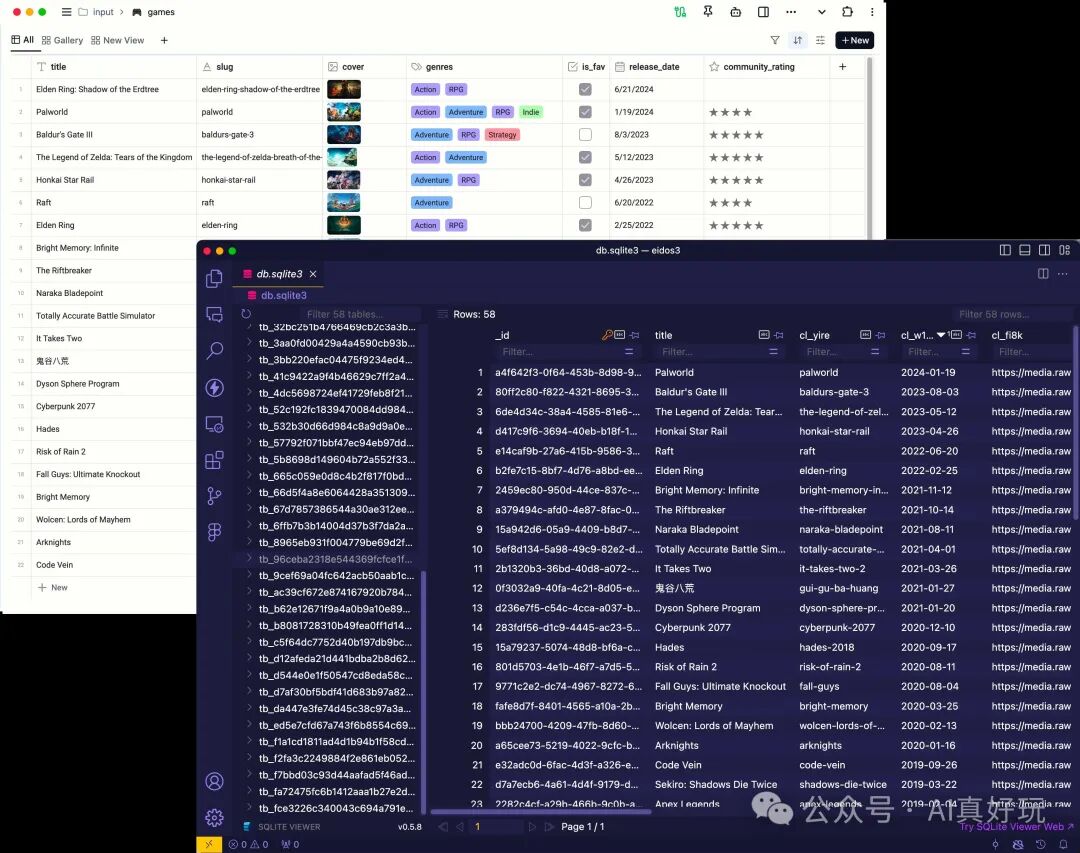Add a new row at table bottom
This screenshot has height=853, width=1080.
[53, 588]
